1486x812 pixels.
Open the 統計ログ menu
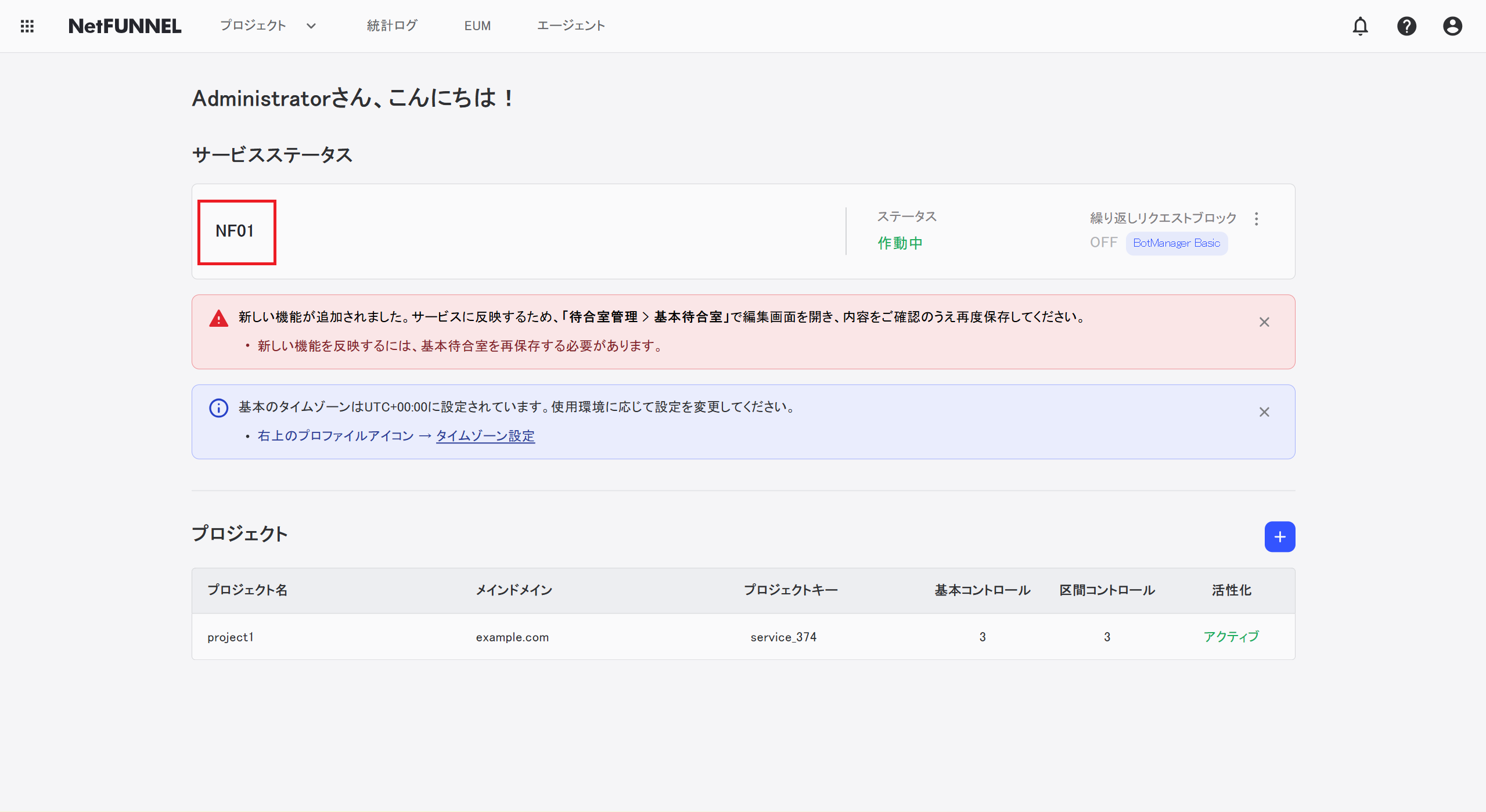coord(391,26)
